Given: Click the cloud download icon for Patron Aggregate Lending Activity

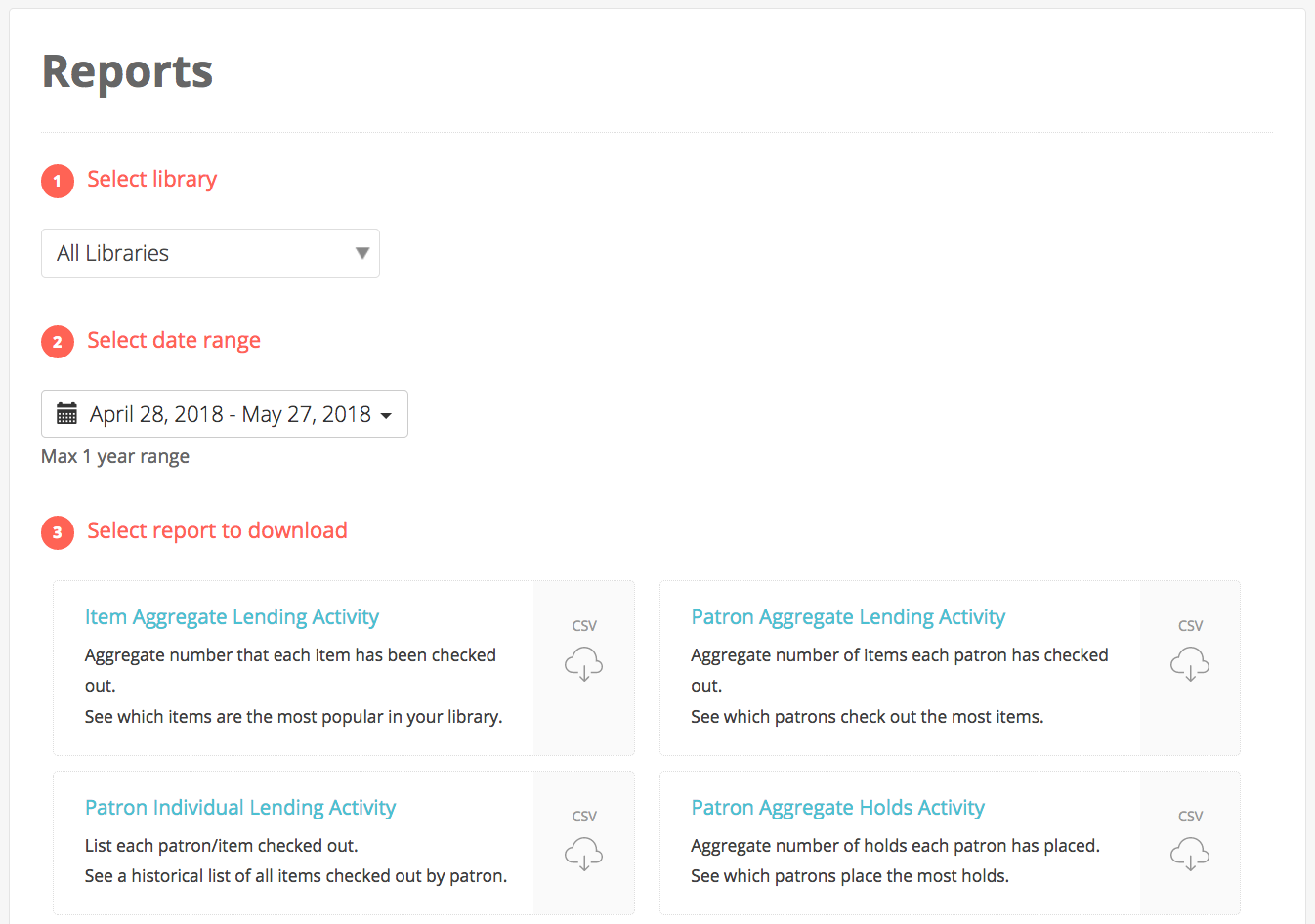Looking at the screenshot, I should 1190,664.
